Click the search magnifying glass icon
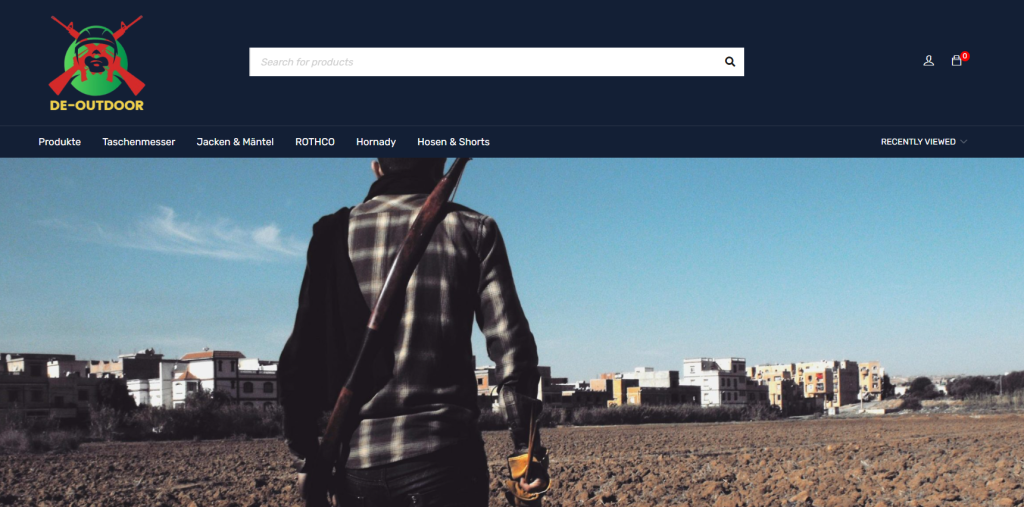 click(x=730, y=62)
